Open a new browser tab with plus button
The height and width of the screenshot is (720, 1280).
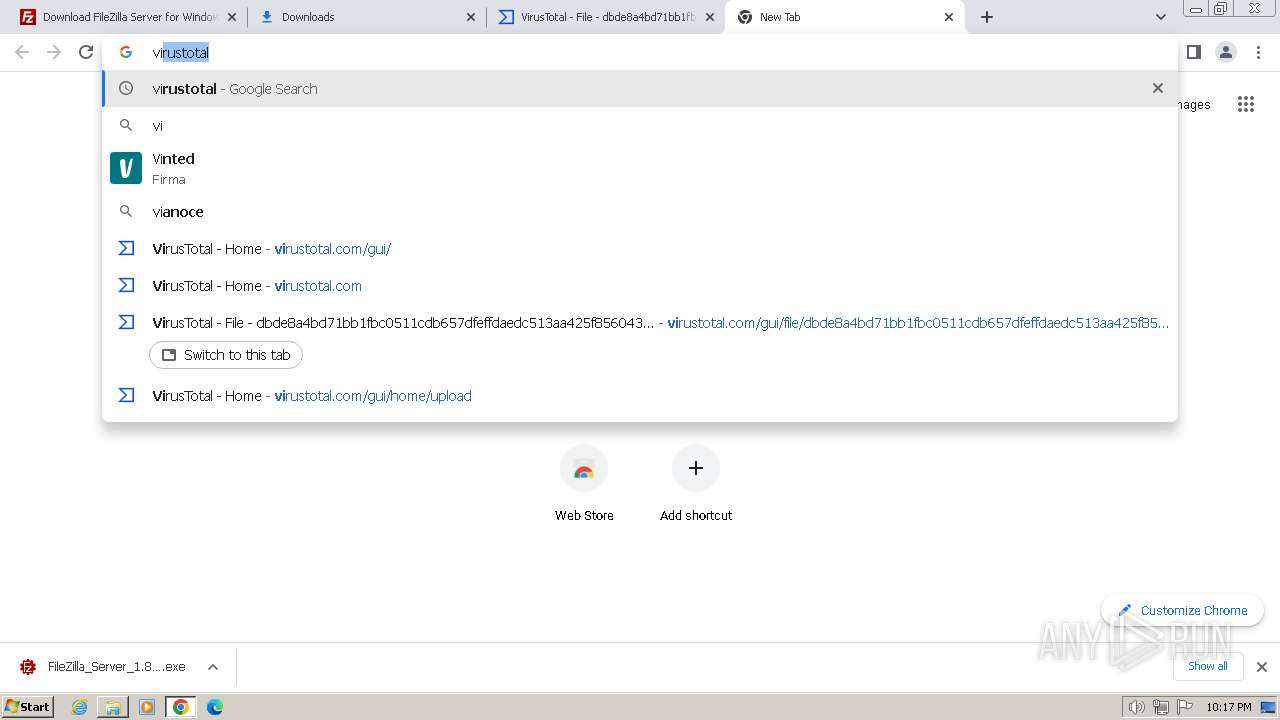(987, 17)
